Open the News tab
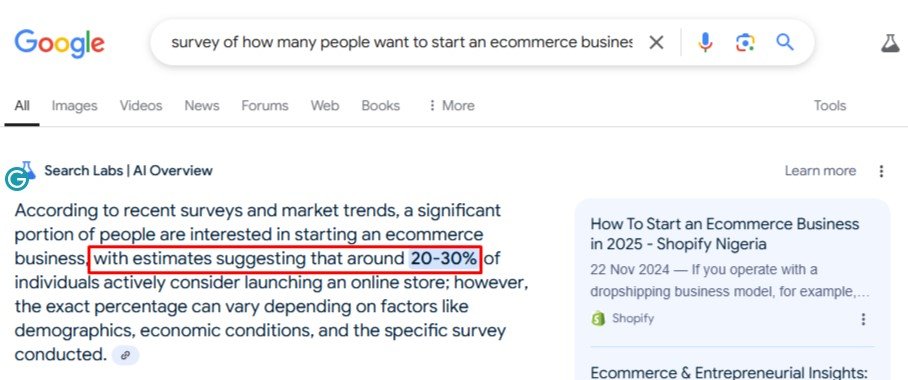 click(202, 105)
